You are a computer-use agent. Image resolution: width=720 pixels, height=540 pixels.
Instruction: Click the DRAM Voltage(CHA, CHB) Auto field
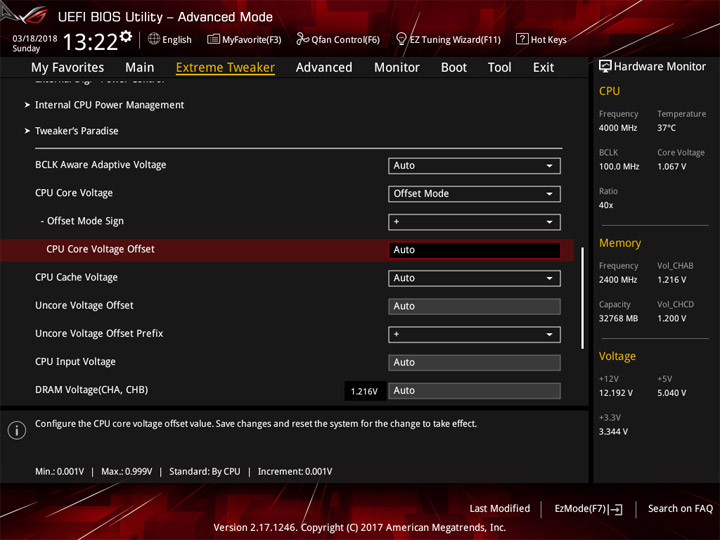474,390
